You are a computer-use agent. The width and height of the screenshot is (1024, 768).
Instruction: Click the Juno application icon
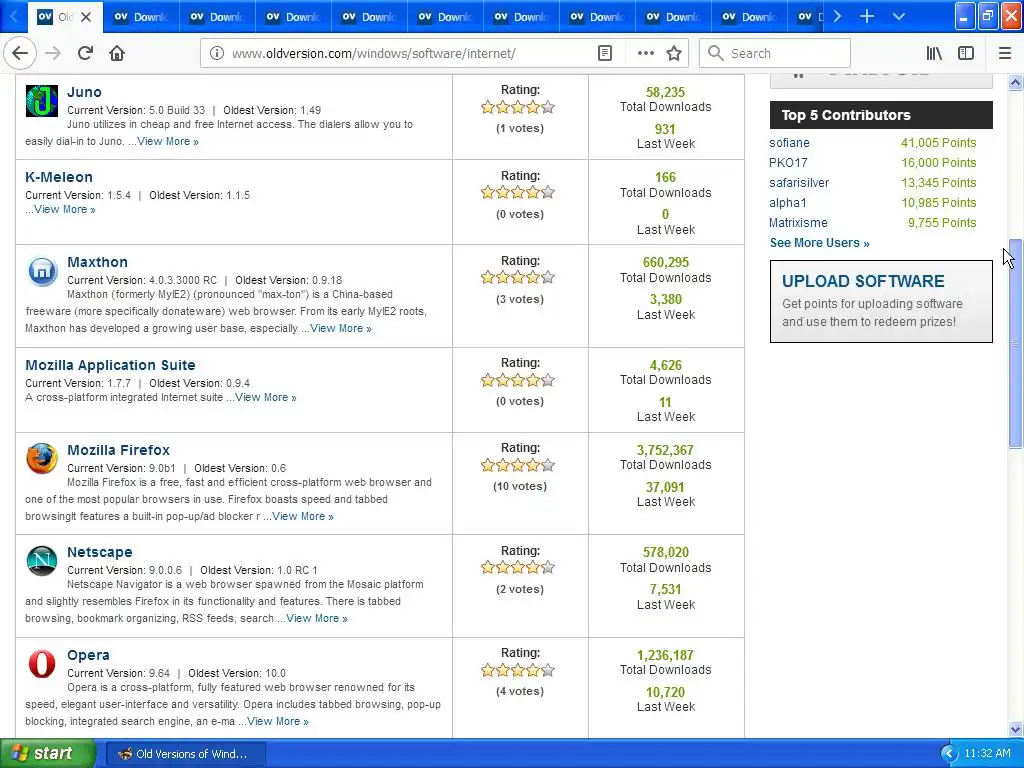42,101
